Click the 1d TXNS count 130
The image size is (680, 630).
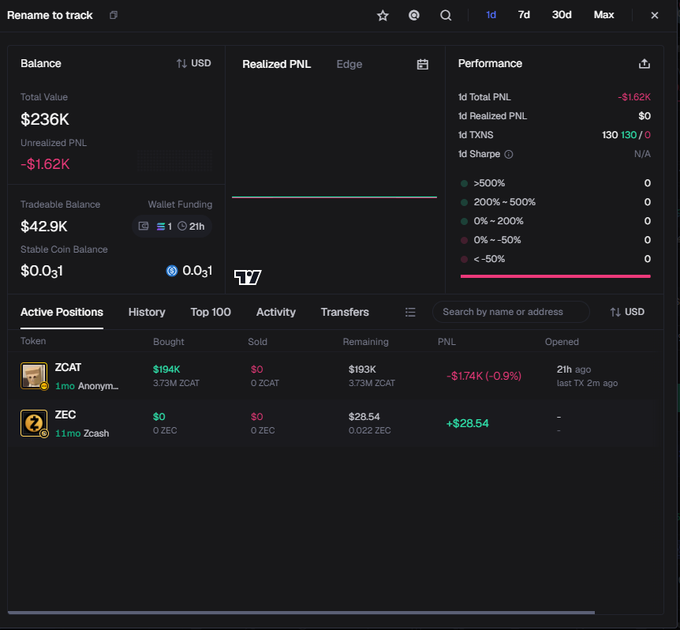(x=610, y=135)
